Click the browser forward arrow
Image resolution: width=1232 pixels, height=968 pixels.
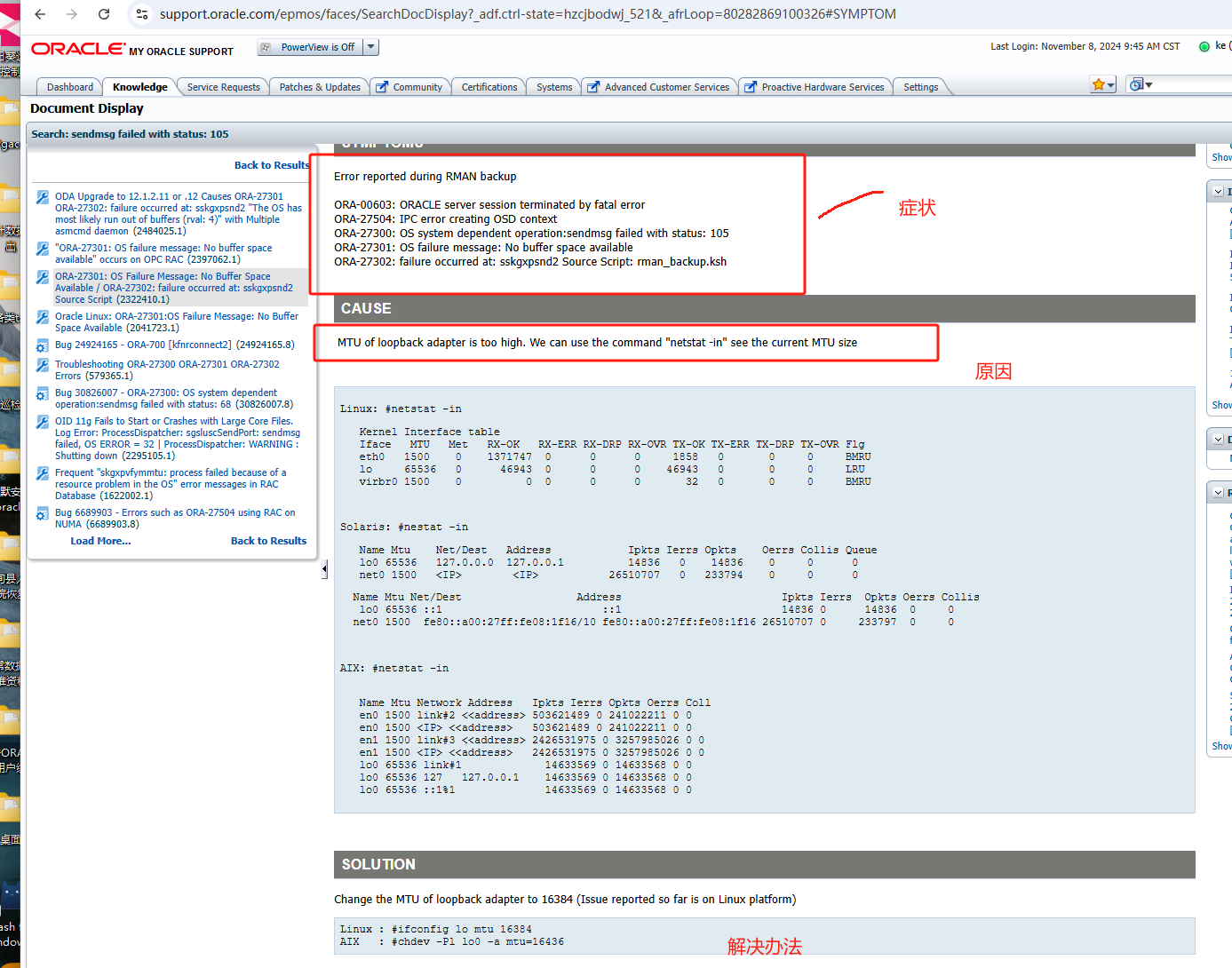point(72,14)
